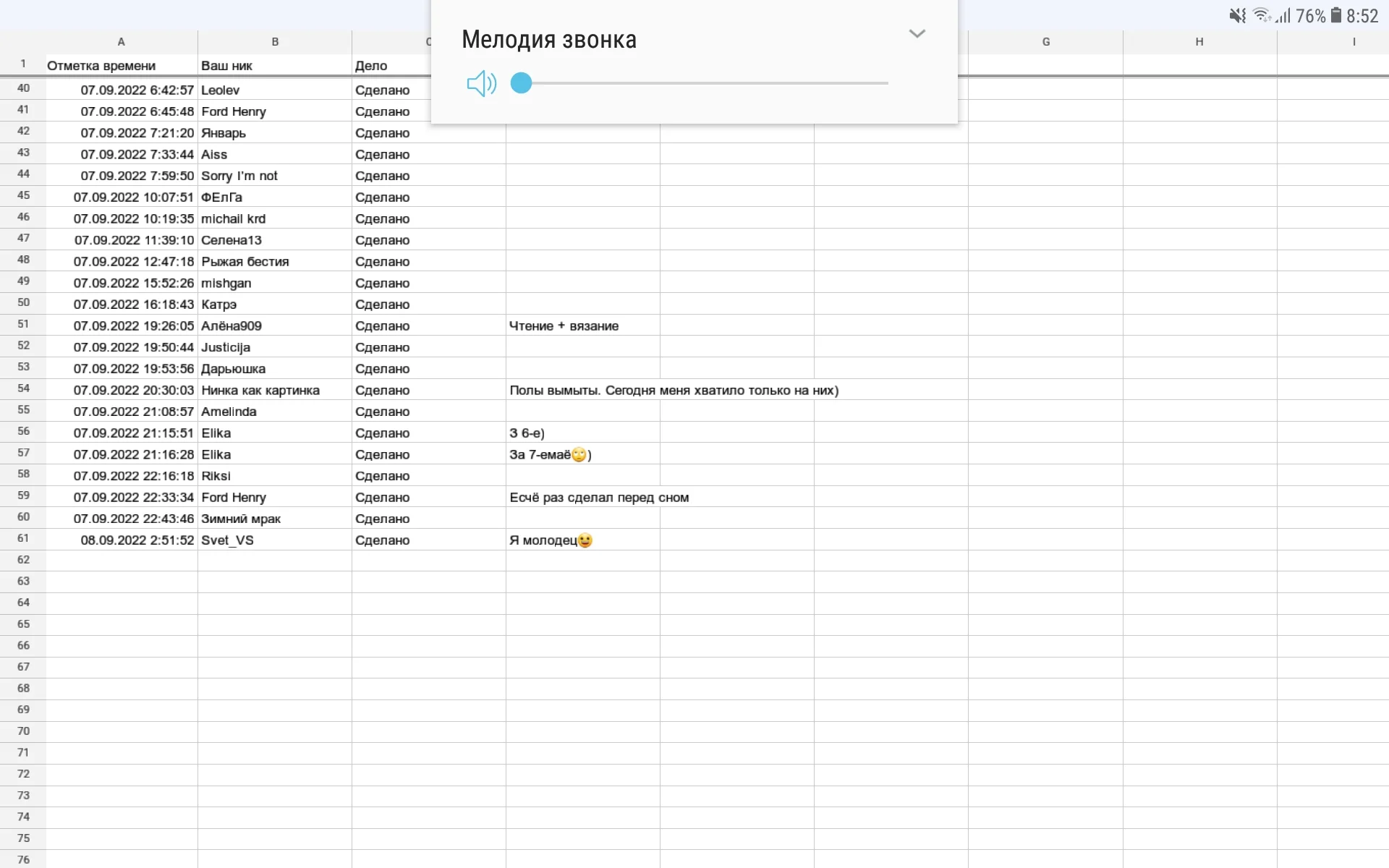Select row 61 header
This screenshot has width=1389, height=868.
pos(23,539)
